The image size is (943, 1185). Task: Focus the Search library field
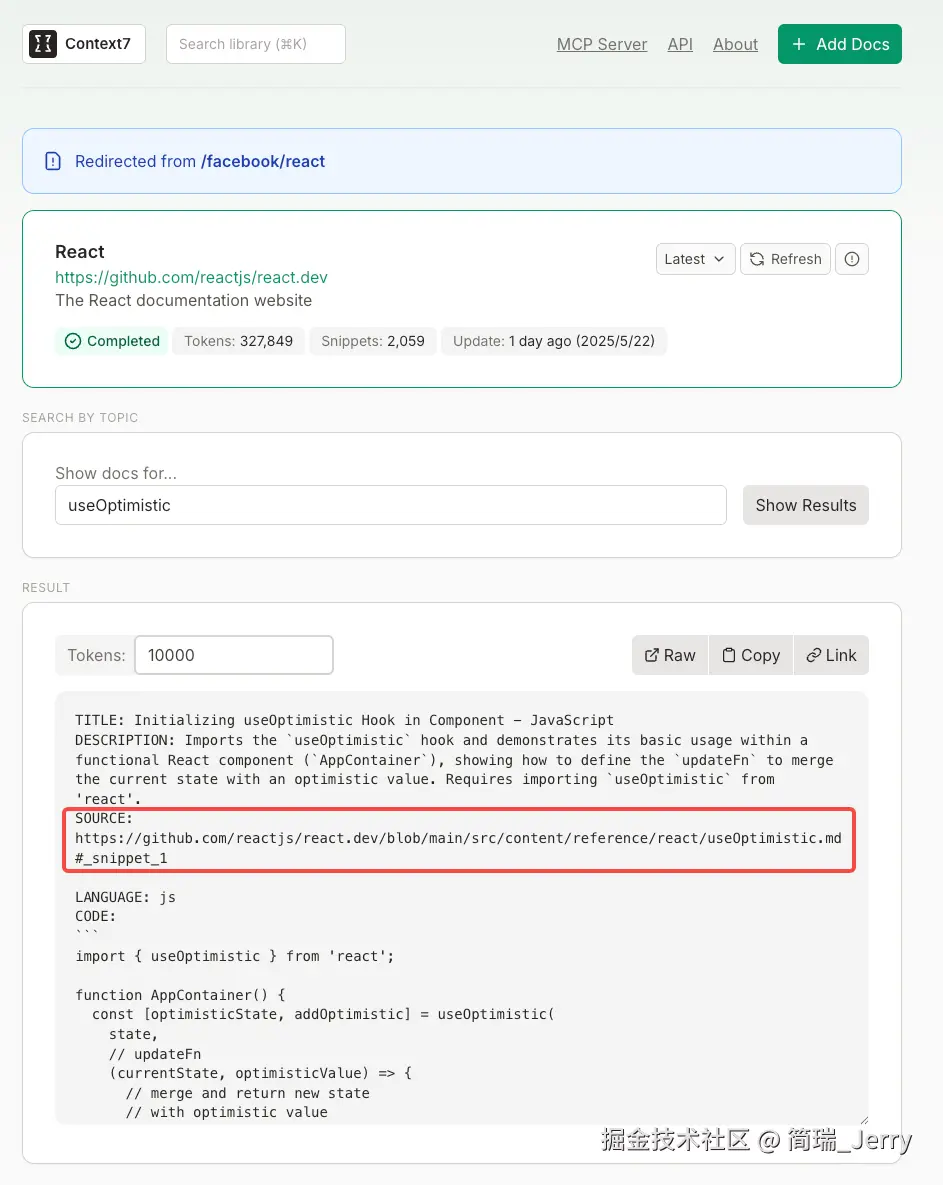tap(255, 44)
